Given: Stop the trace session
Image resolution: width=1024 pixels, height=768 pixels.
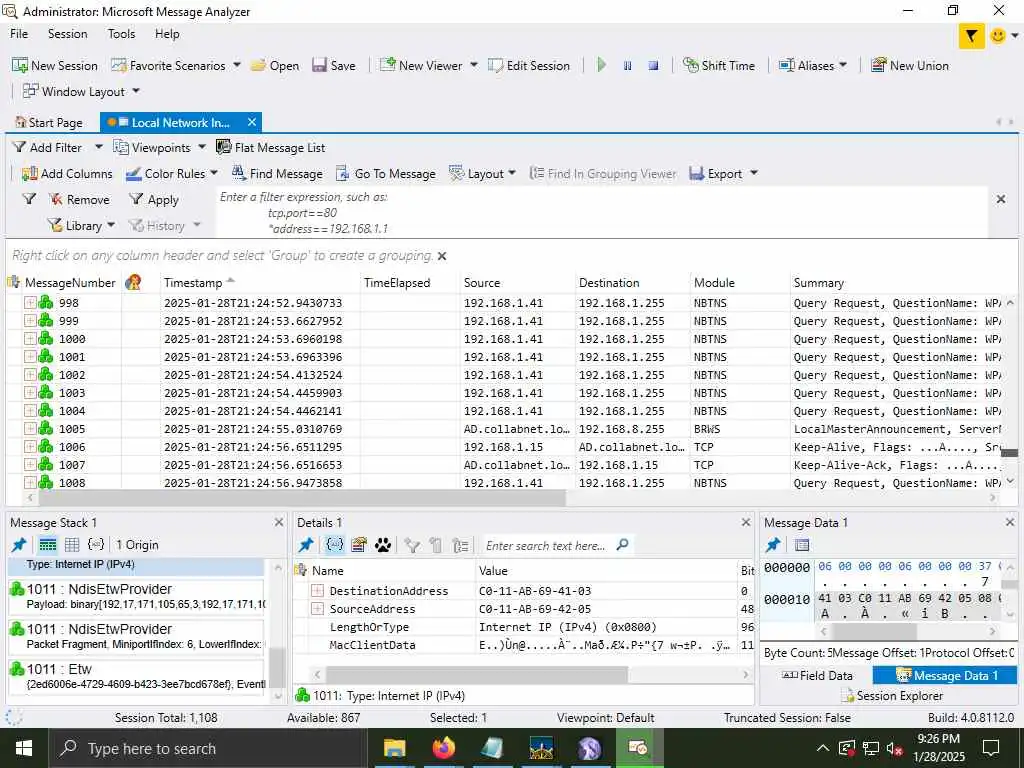Looking at the screenshot, I should (653, 65).
